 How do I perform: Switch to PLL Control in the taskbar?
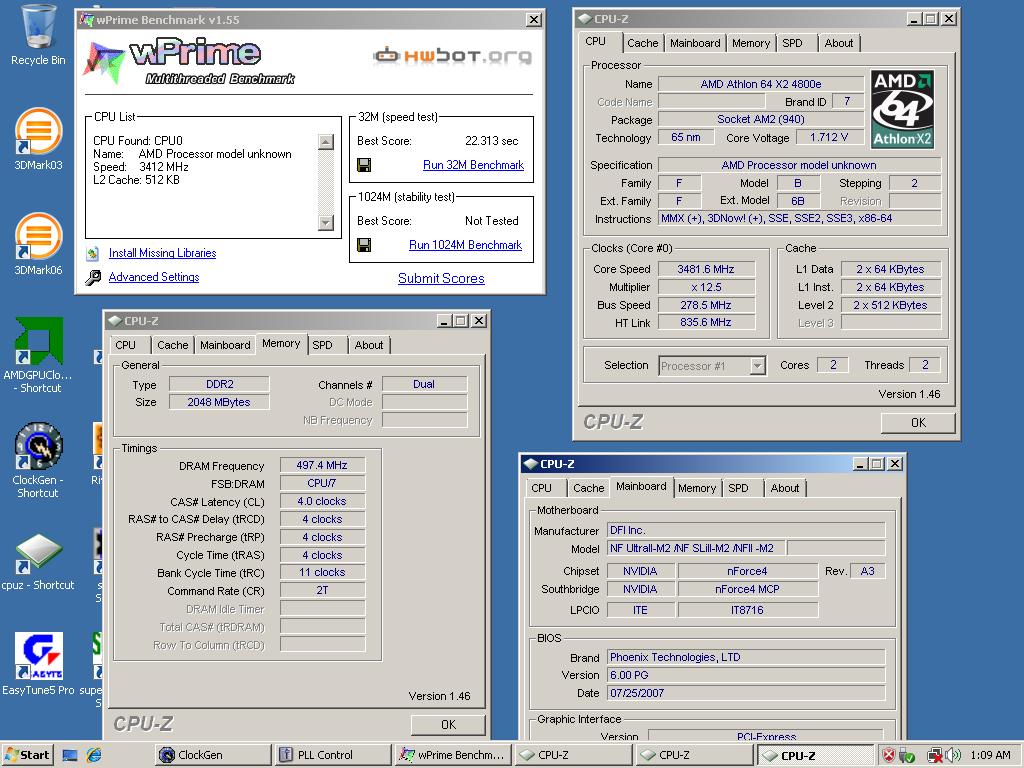point(333,755)
